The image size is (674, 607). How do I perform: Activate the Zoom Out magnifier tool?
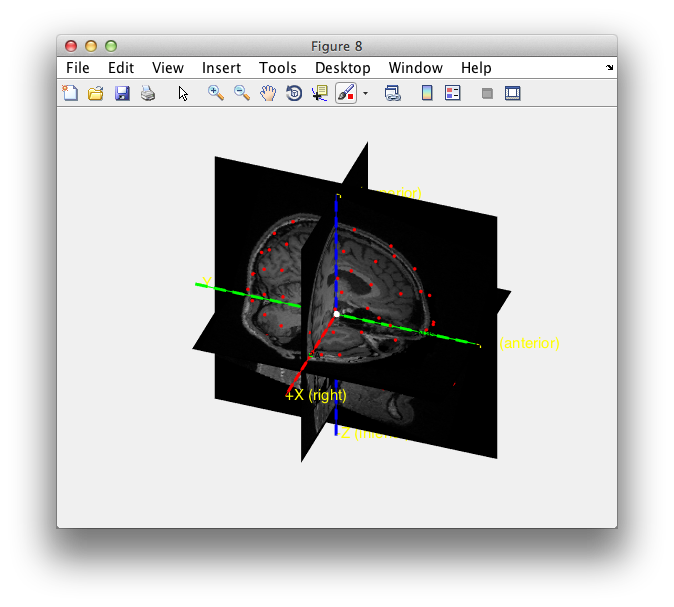click(x=242, y=93)
